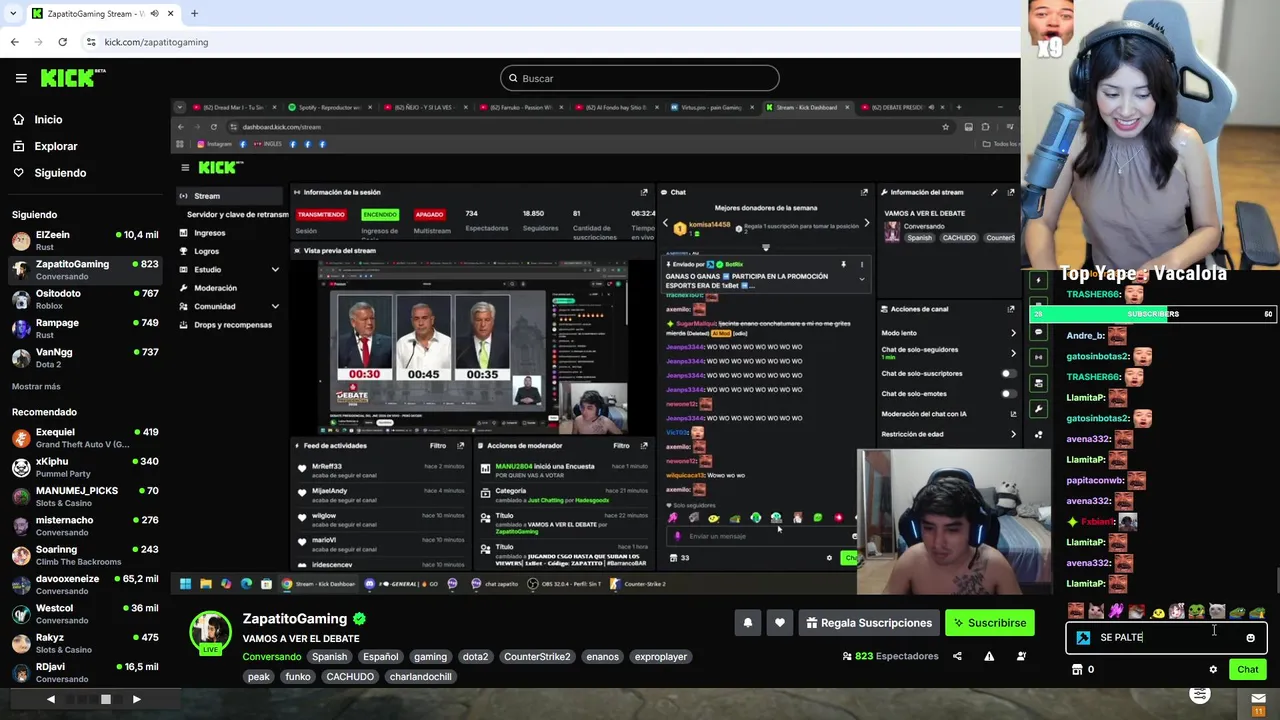This screenshot has width=1280, height=720.
Task: Edit stream info with pencil icon
Action: coord(994,192)
